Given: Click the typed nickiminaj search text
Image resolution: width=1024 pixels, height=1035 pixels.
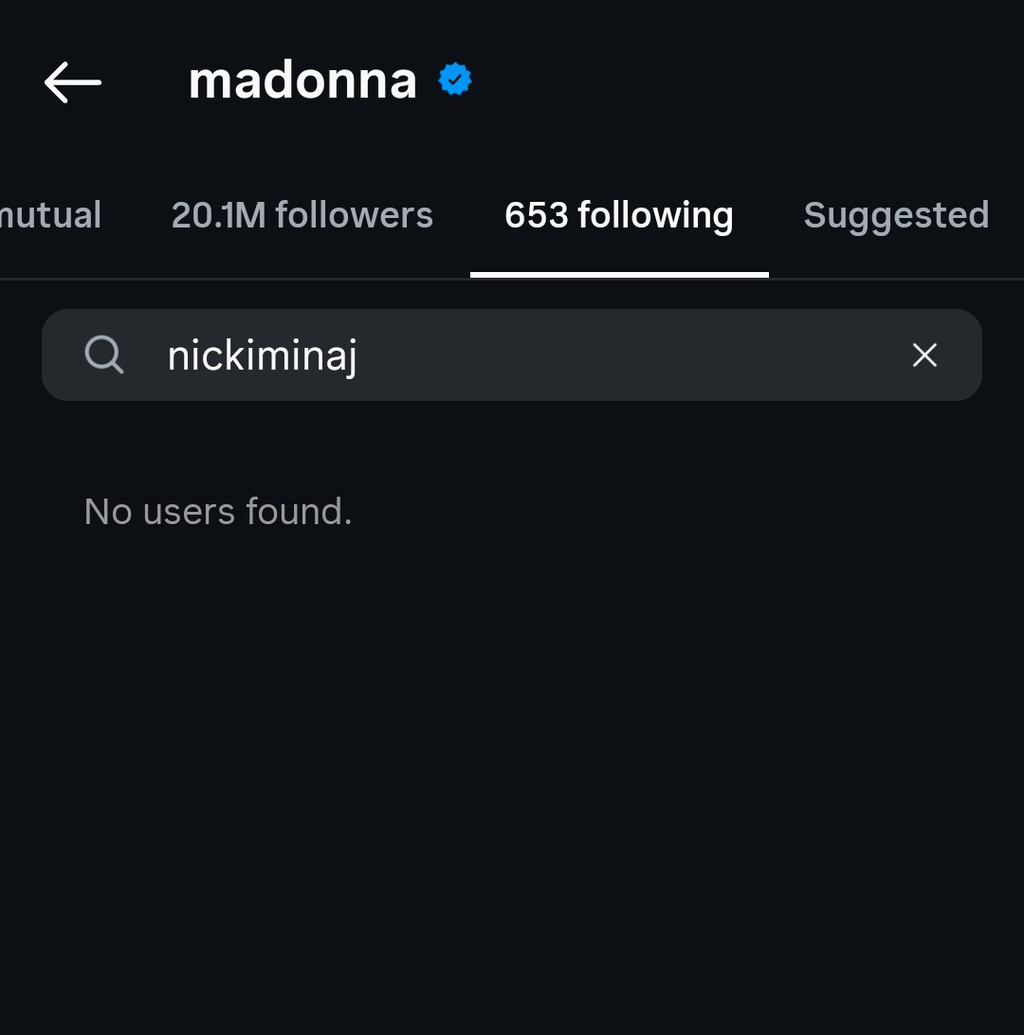Looking at the screenshot, I should [x=262, y=356].
